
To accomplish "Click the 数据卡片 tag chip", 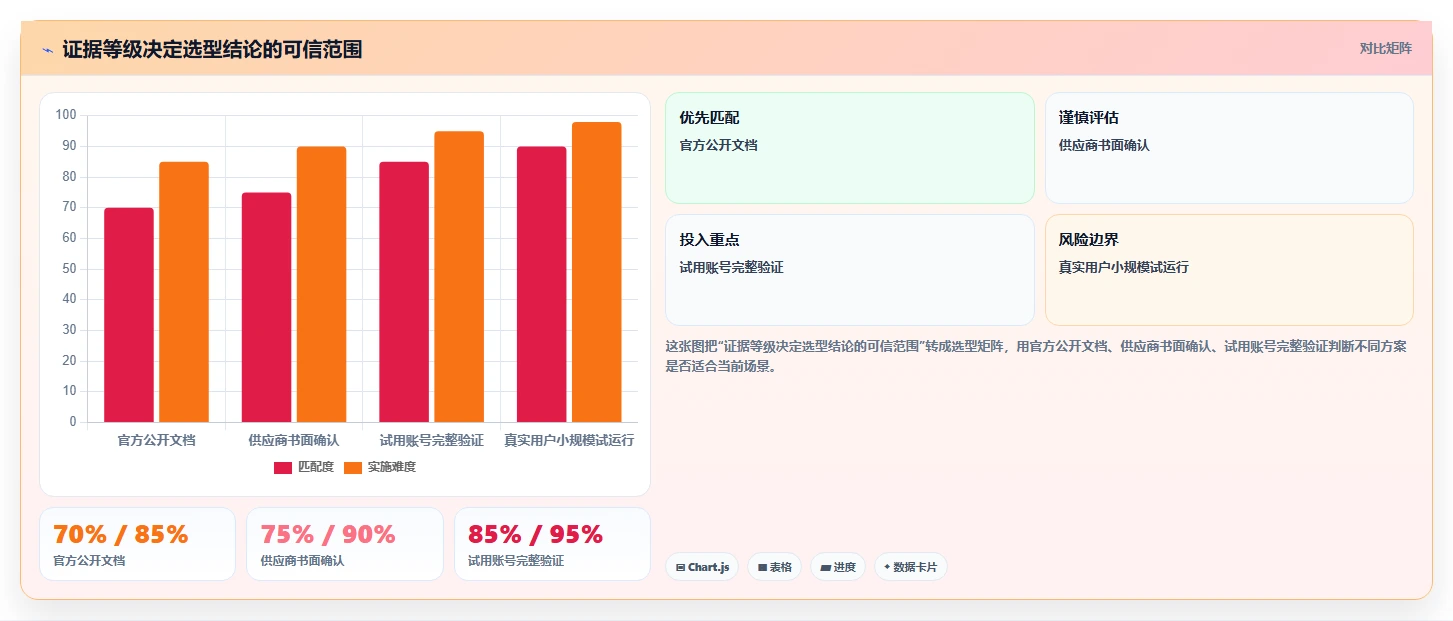I will (911, 567).
